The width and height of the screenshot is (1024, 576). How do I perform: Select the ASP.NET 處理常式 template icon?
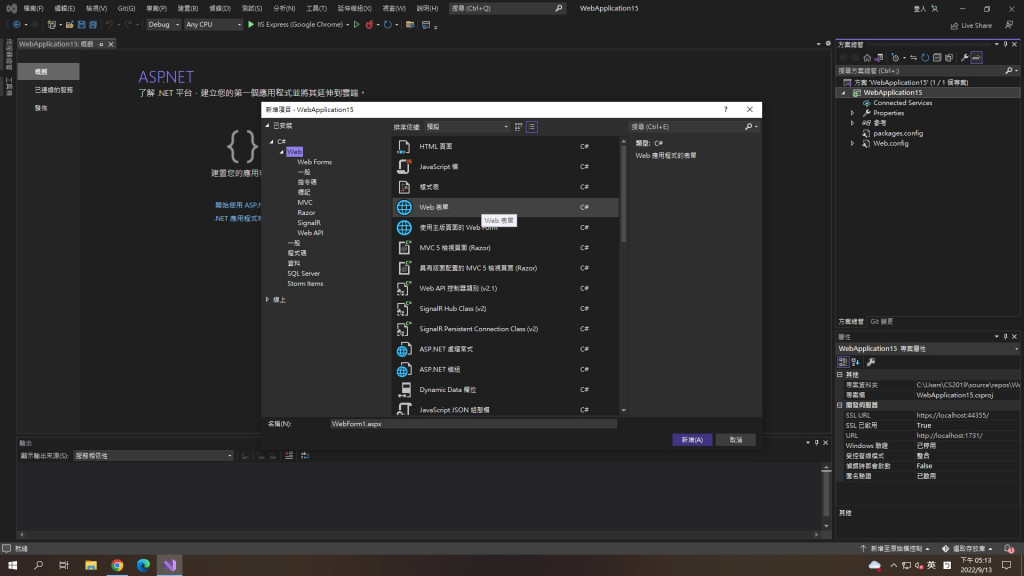pos(404,349)
